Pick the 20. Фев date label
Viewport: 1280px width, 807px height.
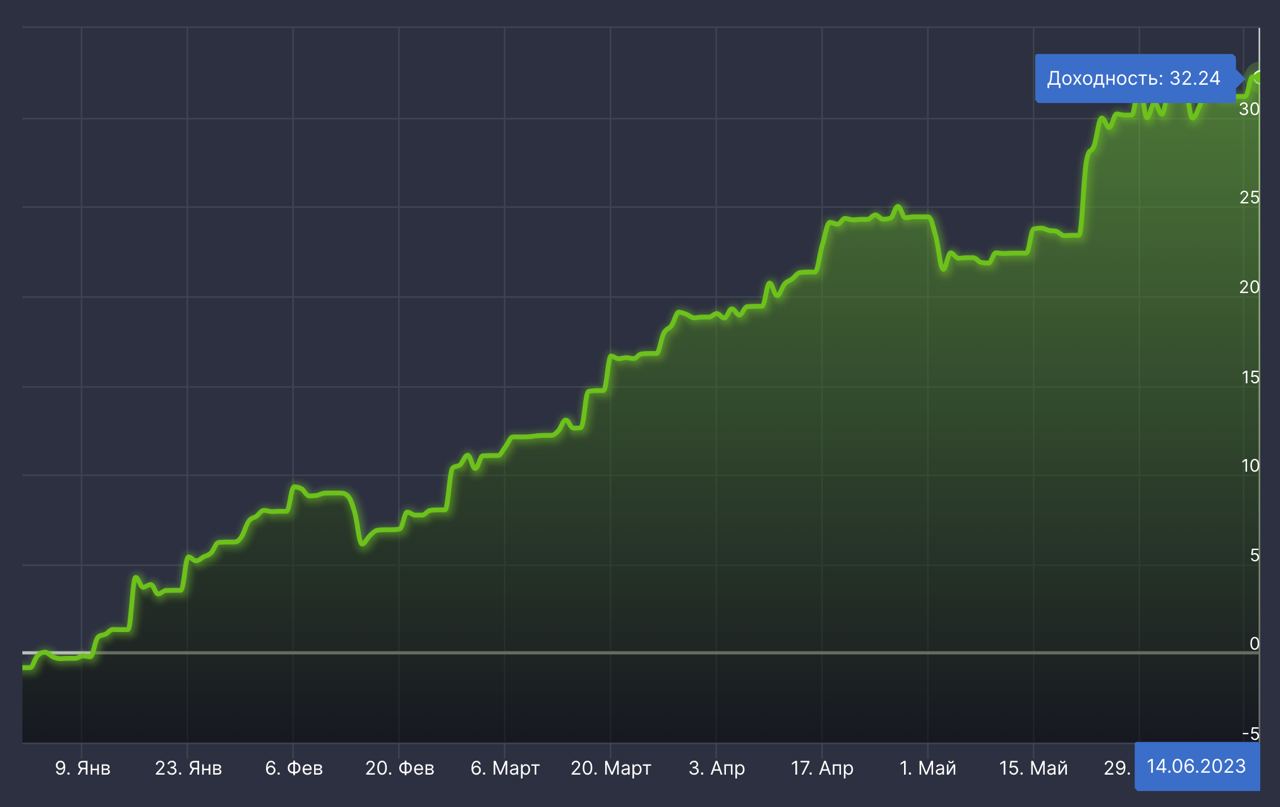point(400,768)
